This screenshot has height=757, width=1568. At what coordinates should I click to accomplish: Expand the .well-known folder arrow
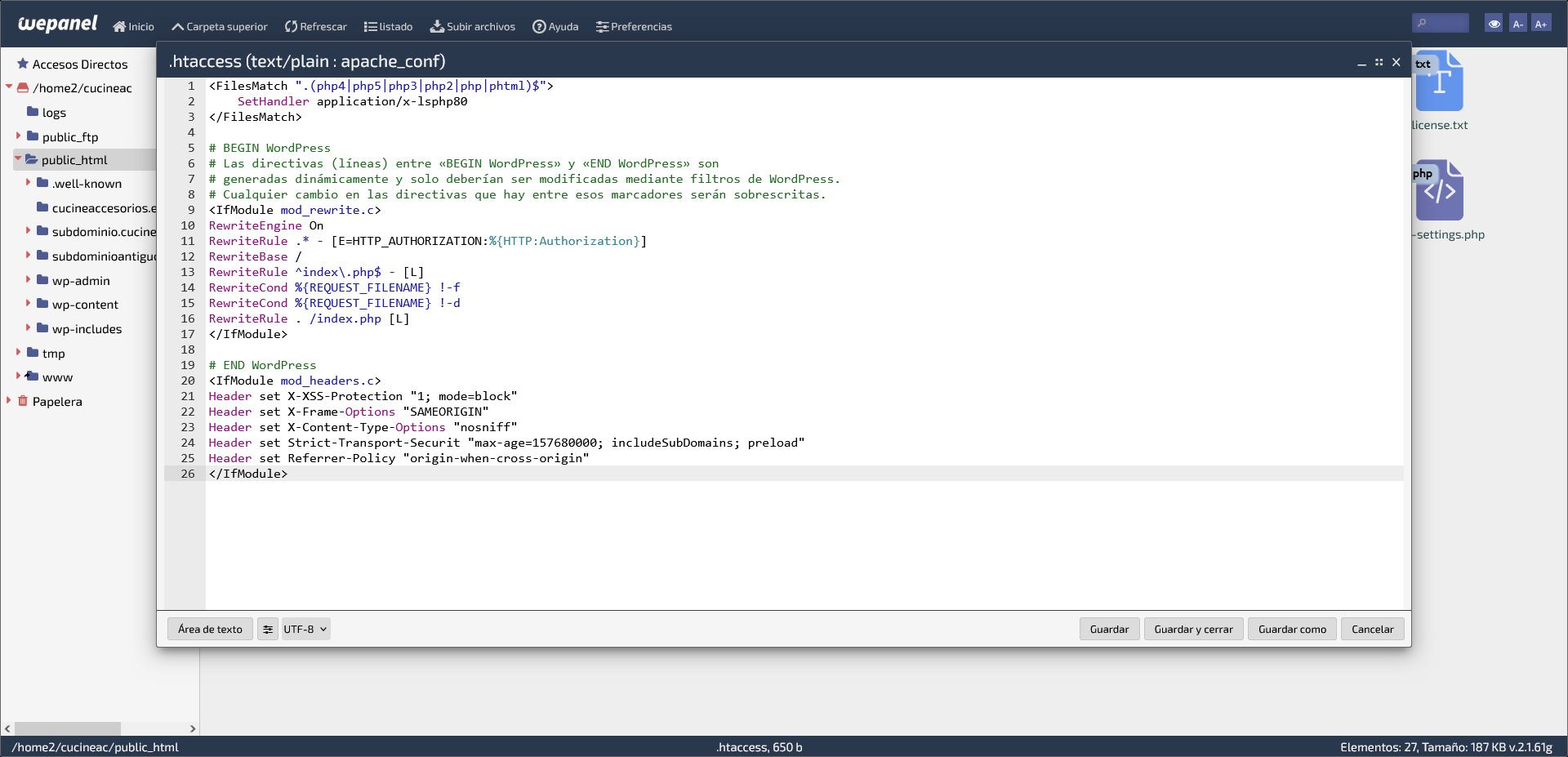[x=28, y=182]
